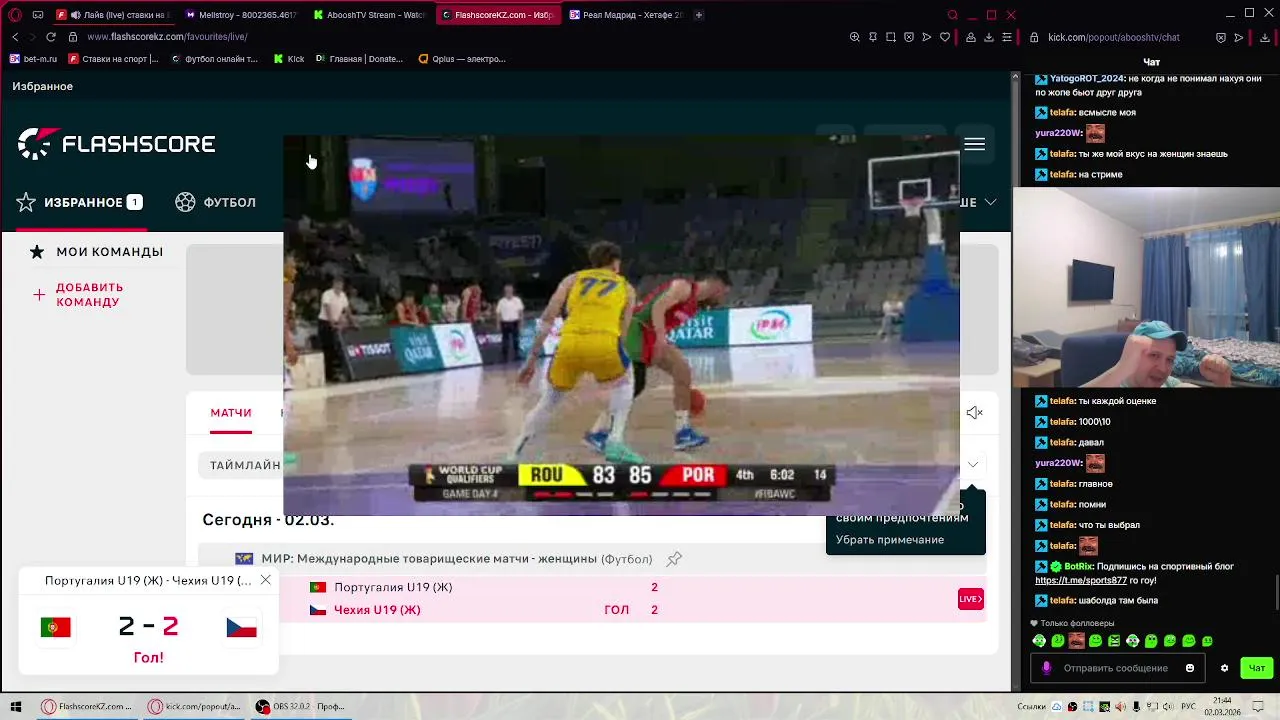Click the Czech flag in goal popup

(x=241, y=627)
